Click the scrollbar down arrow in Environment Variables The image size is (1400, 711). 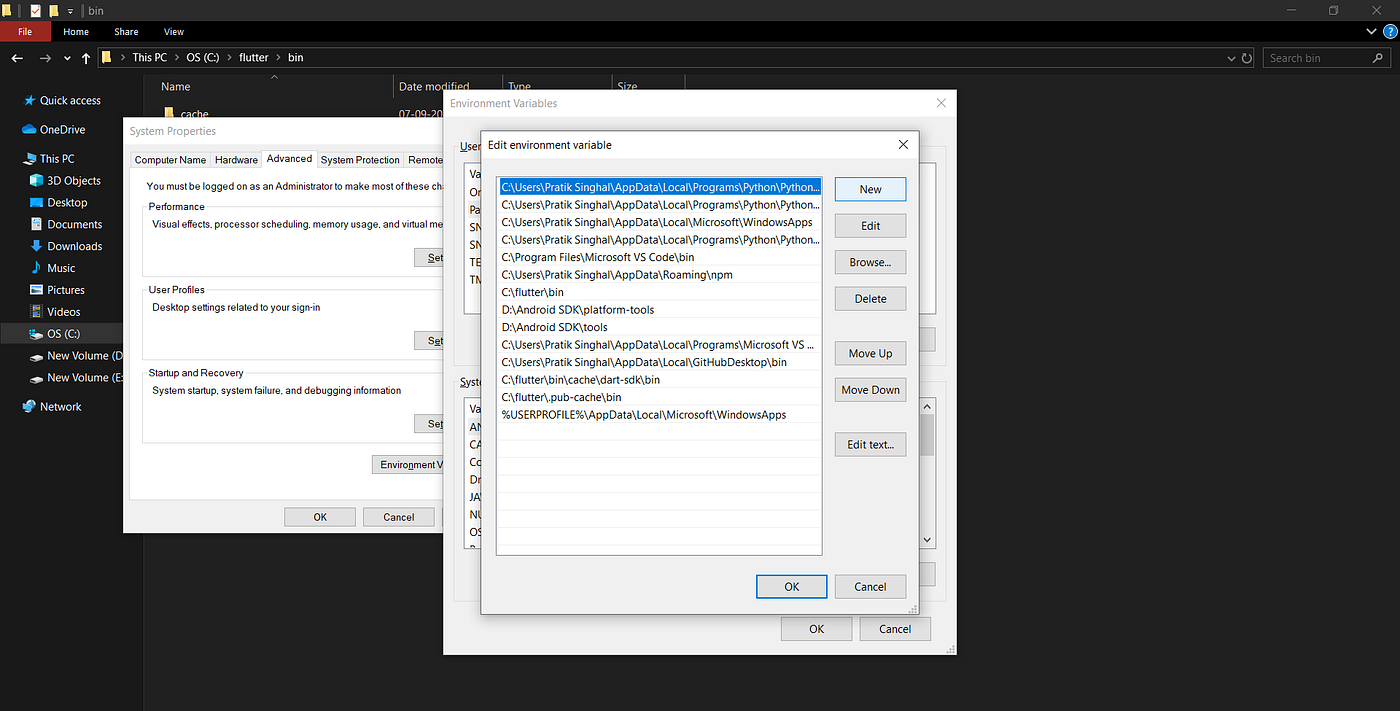pyautogui.click(x=926, y=539)
